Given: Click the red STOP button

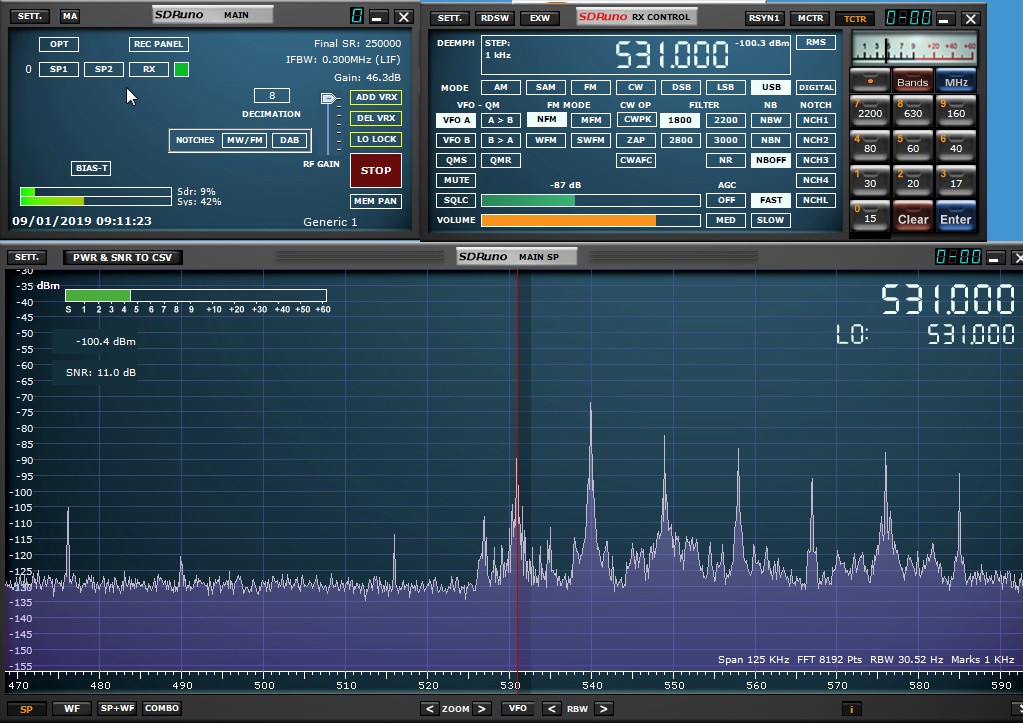Looking at the screenshot, I should [376, 171].
